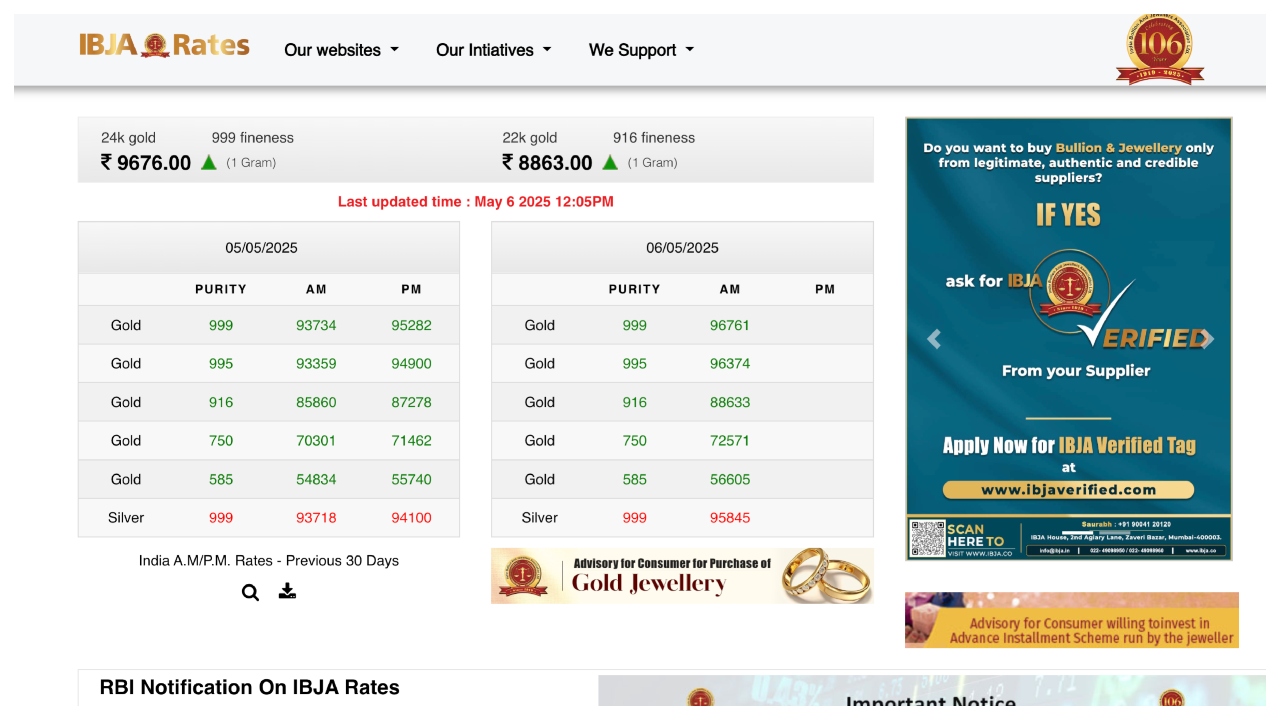Image resolution: width=1280 pixels, height=720 pixels.
Task: Click the IBJA Rates logo
Action: click(164, 46)
